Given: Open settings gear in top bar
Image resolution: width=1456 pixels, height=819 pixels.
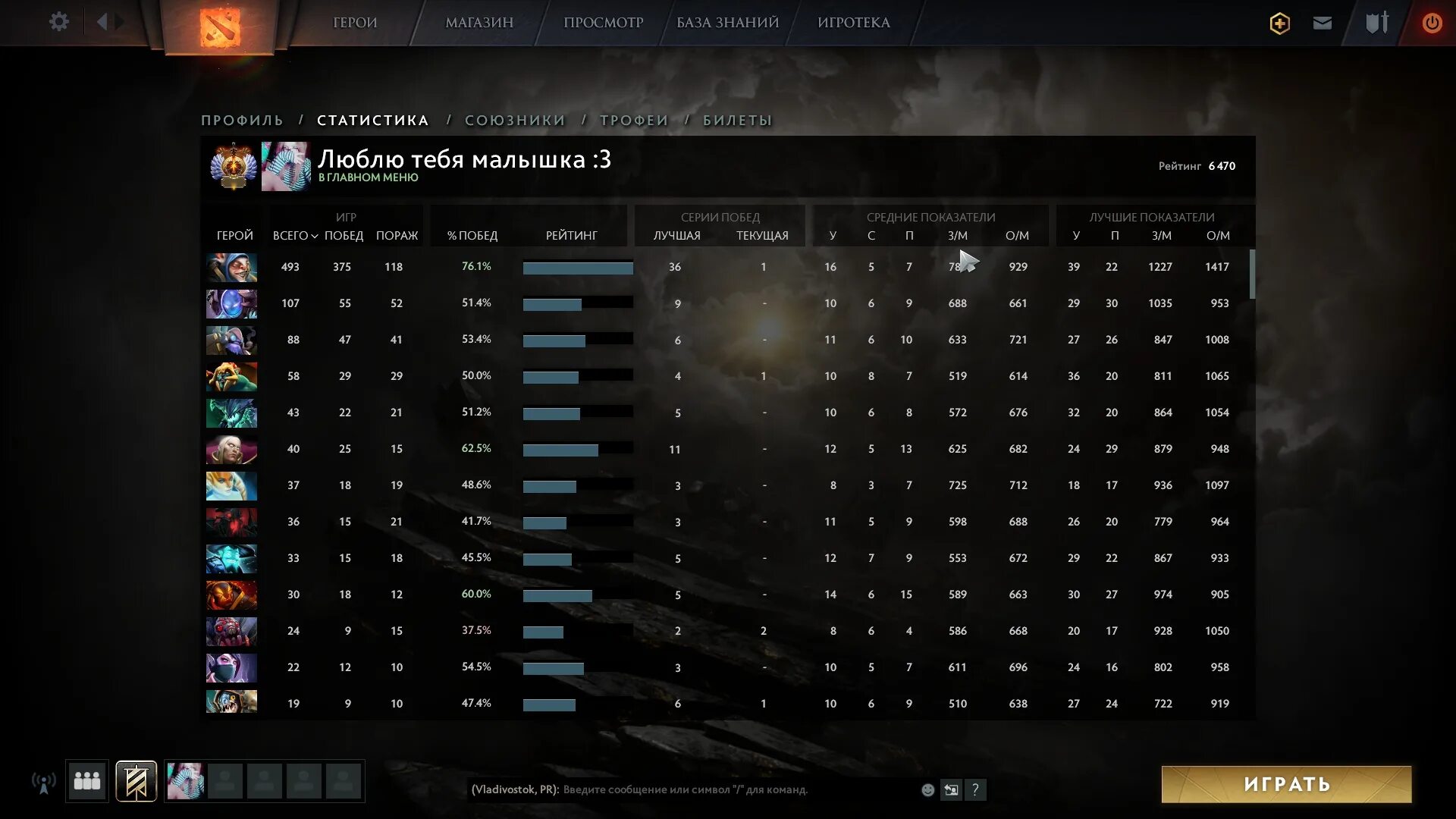Looking at the screenshot, I should click(x=58, y=22).
